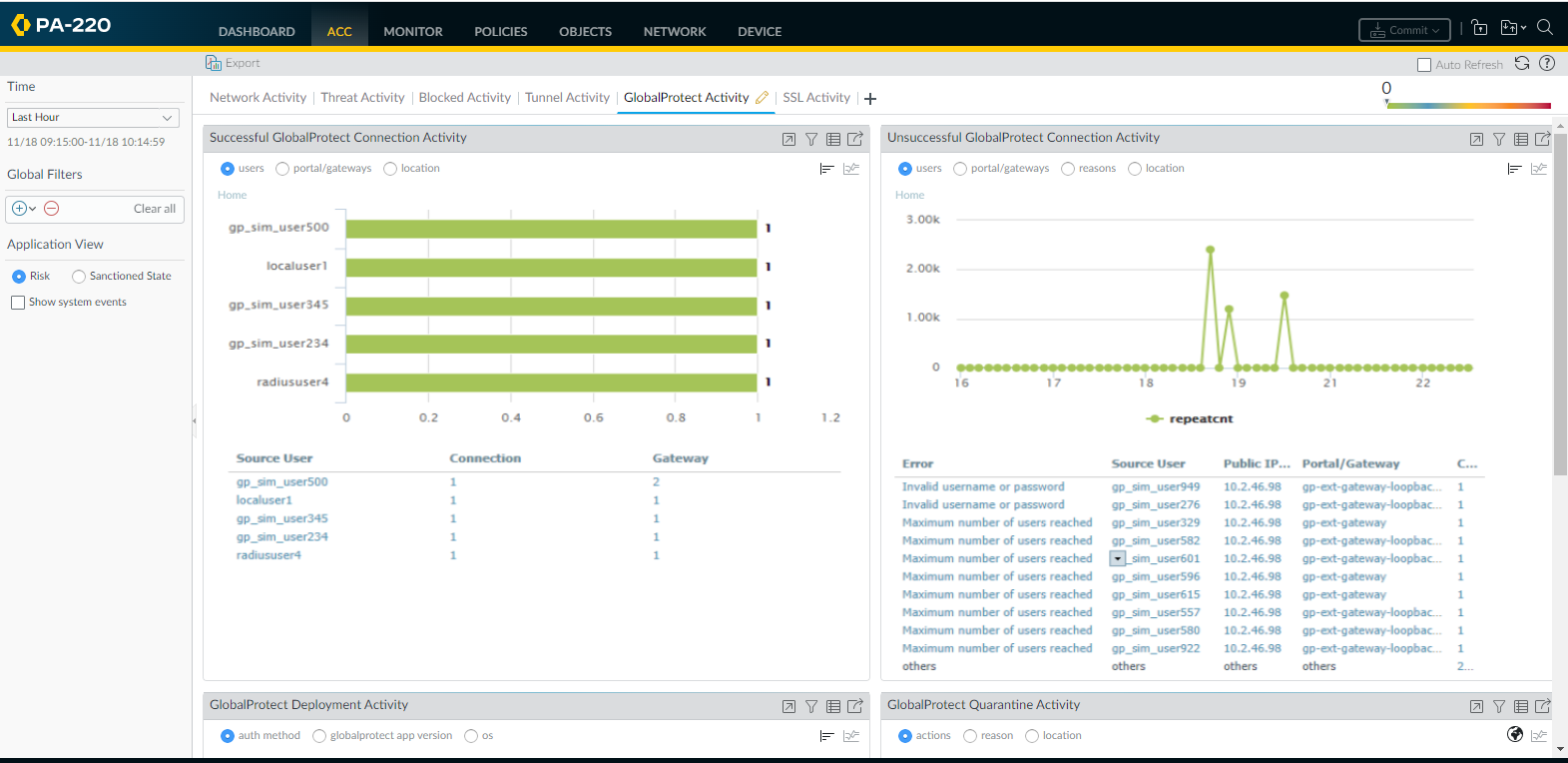
Task: Open the global search magnifier
Action: tap(1545, 28)
